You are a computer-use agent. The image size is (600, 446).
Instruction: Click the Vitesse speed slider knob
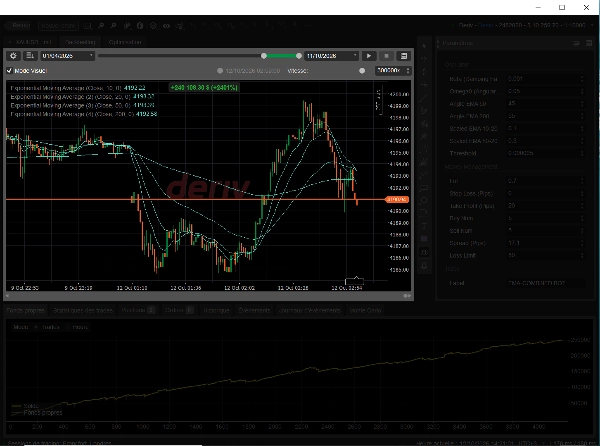tap(362, 71)
